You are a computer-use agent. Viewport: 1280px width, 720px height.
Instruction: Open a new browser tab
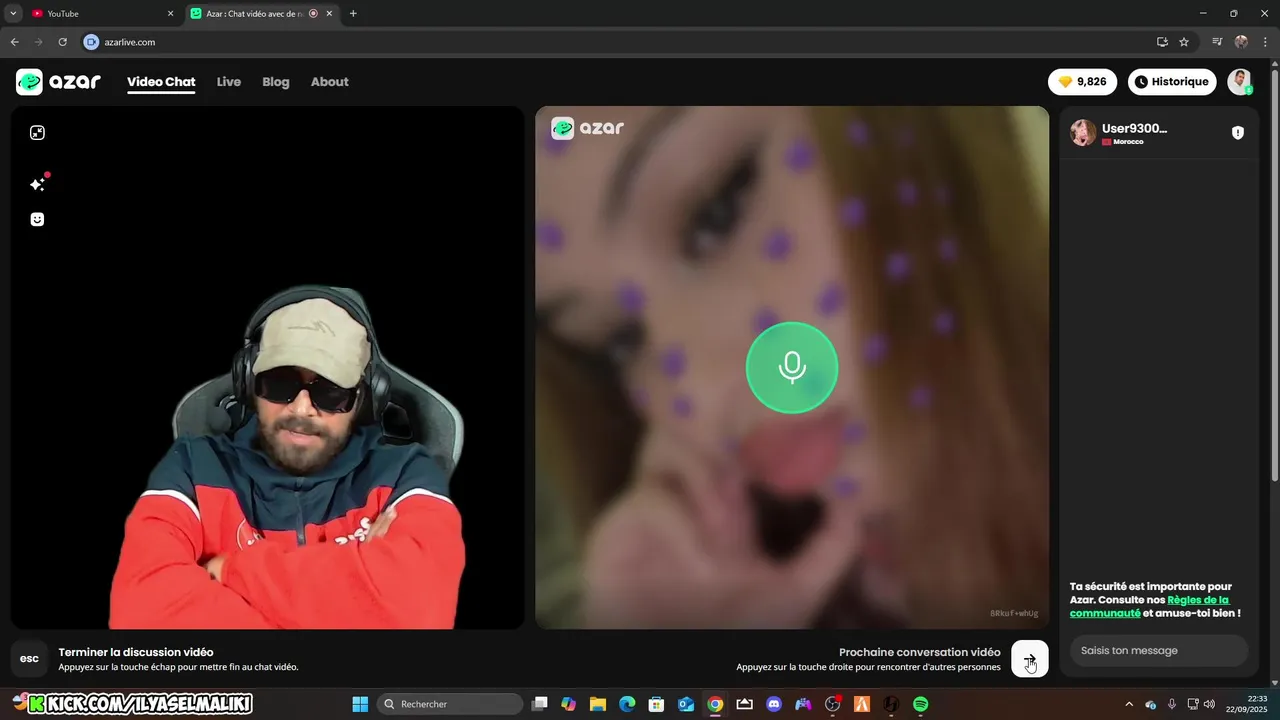[x=353, y=14]
